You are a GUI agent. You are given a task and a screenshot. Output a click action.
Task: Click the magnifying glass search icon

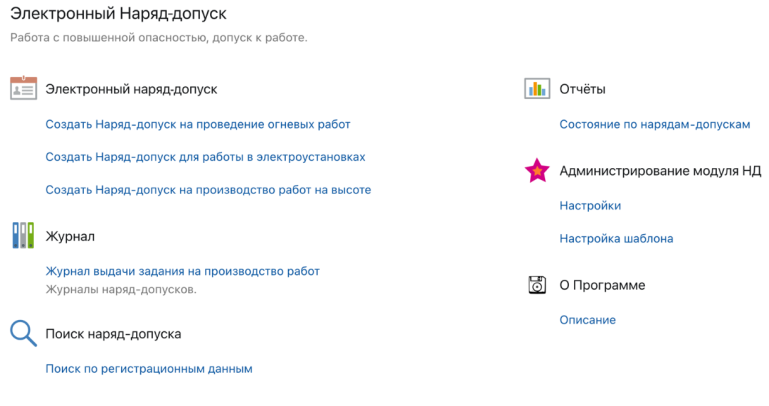point(23,333)
